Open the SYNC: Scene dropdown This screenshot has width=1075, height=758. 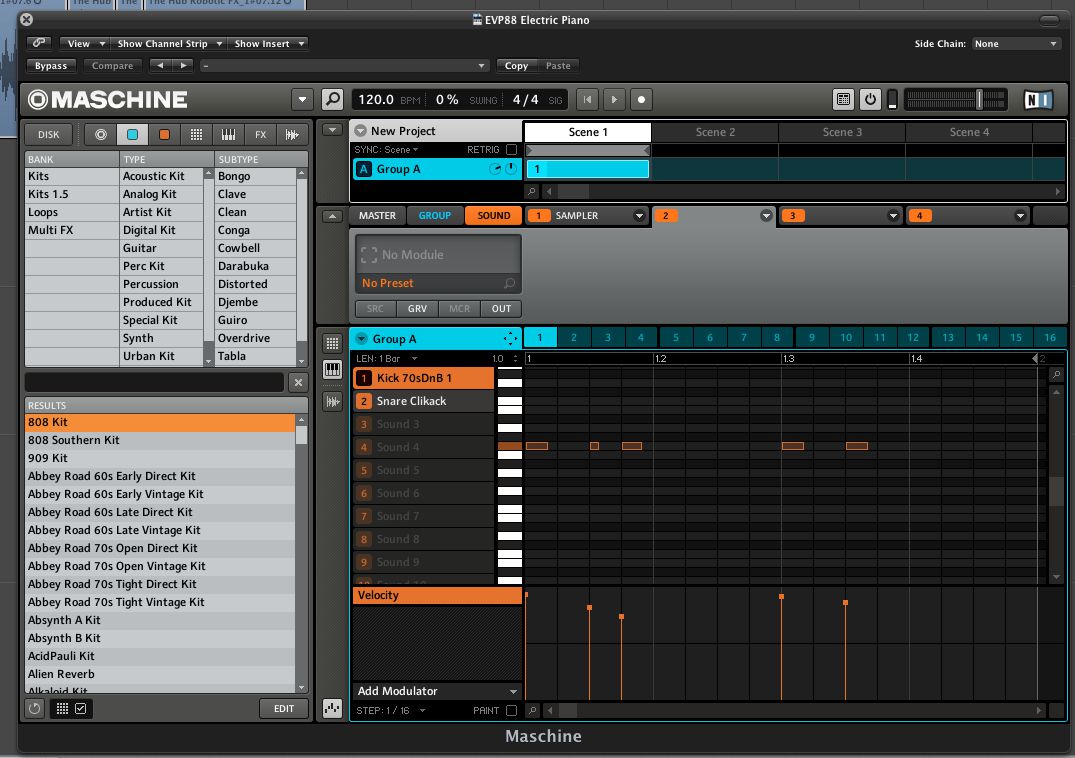(x=386, y=149)
